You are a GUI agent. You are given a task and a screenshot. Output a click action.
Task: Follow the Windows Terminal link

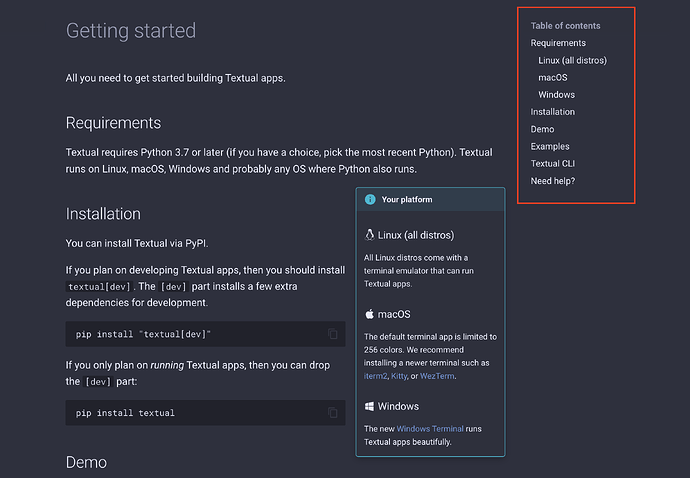[430, 429]
